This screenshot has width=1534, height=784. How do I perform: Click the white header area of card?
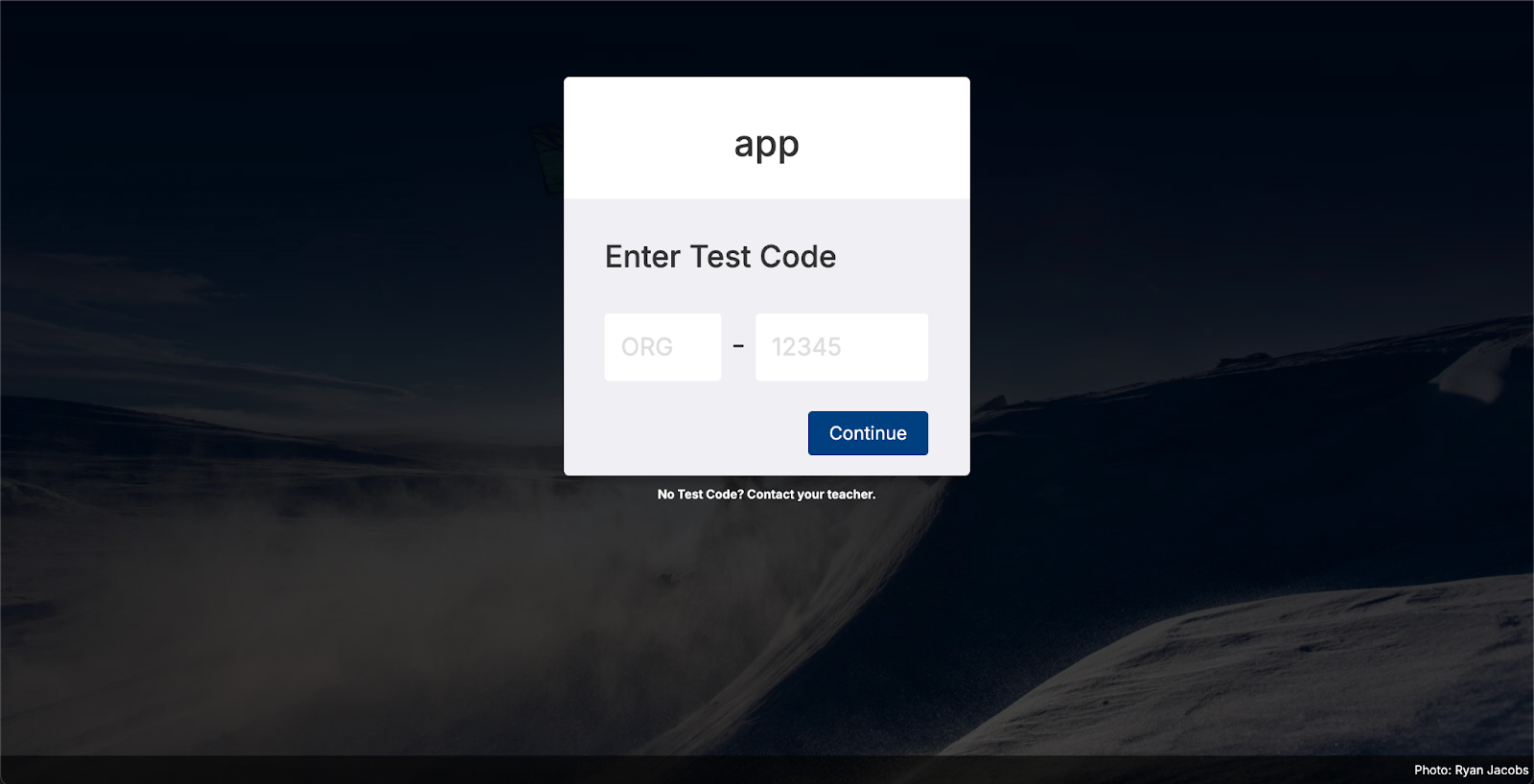pyautogui.click(x=767, y=138)
